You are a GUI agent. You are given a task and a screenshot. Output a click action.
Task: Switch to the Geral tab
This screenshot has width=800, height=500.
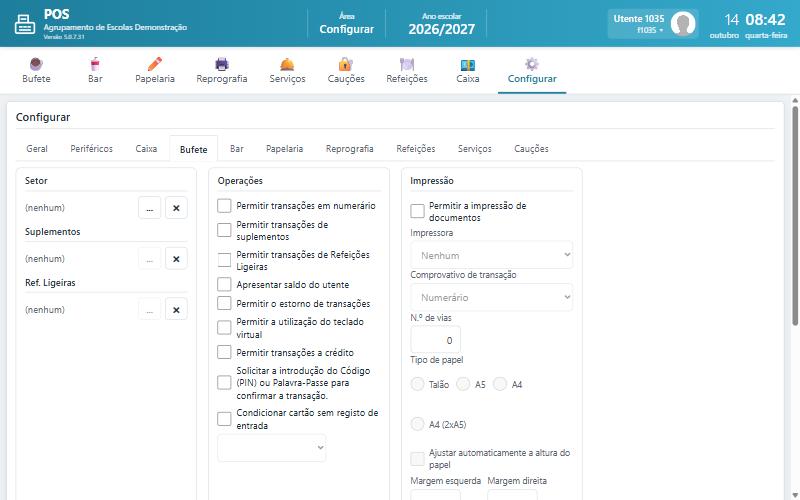pos(37,148)
